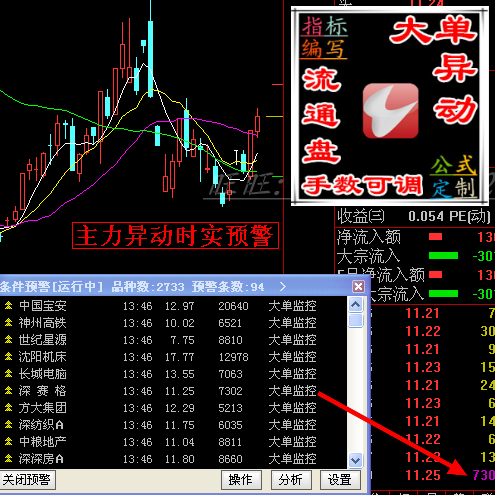Click the red Tongdaxin logo icon
495x495 pixels.
[x=390, y=111]
